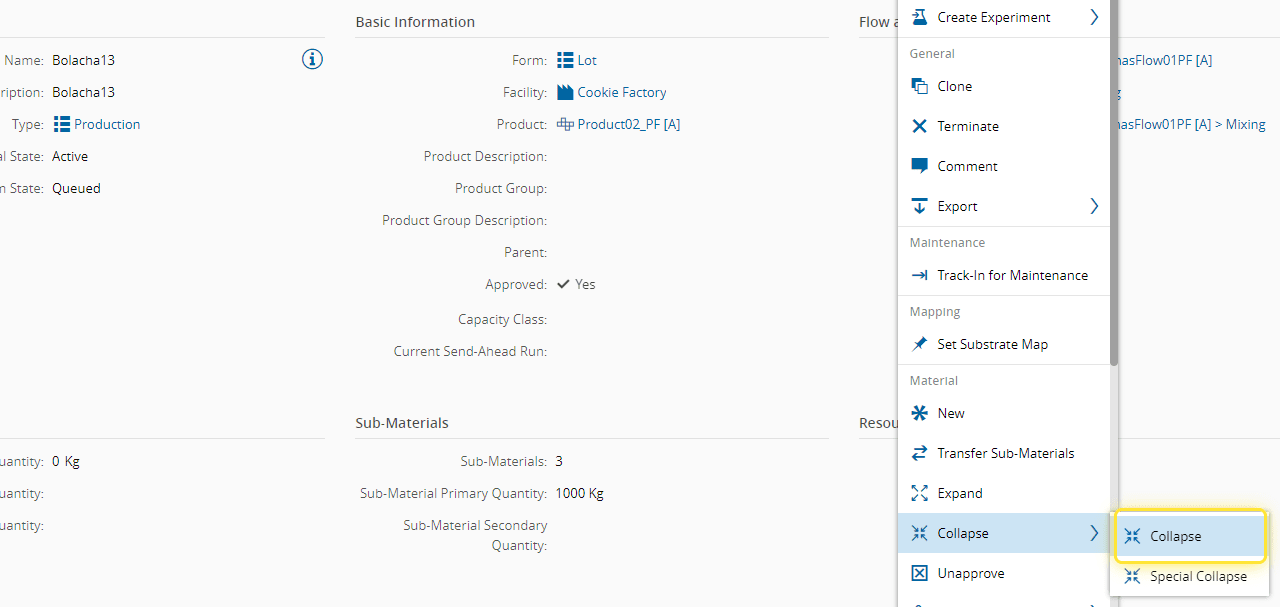Click the Terminate X icon
This screenshot has height=607, width=1280.
(920, 126)
